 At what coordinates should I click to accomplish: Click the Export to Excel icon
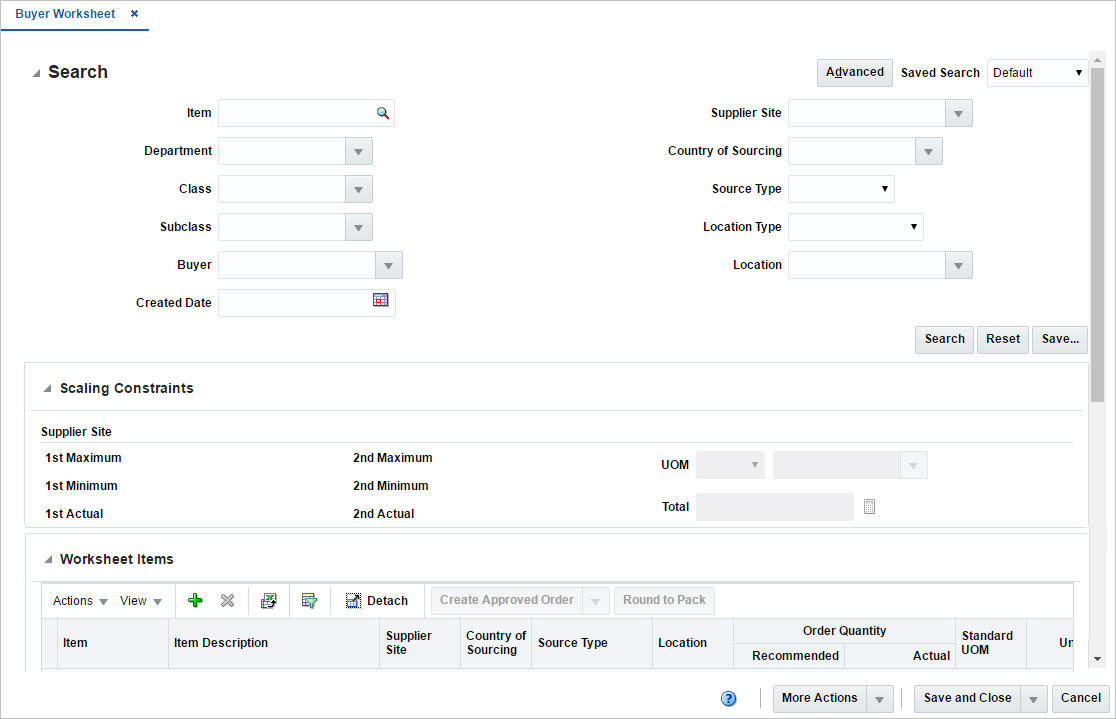[268, 600]
